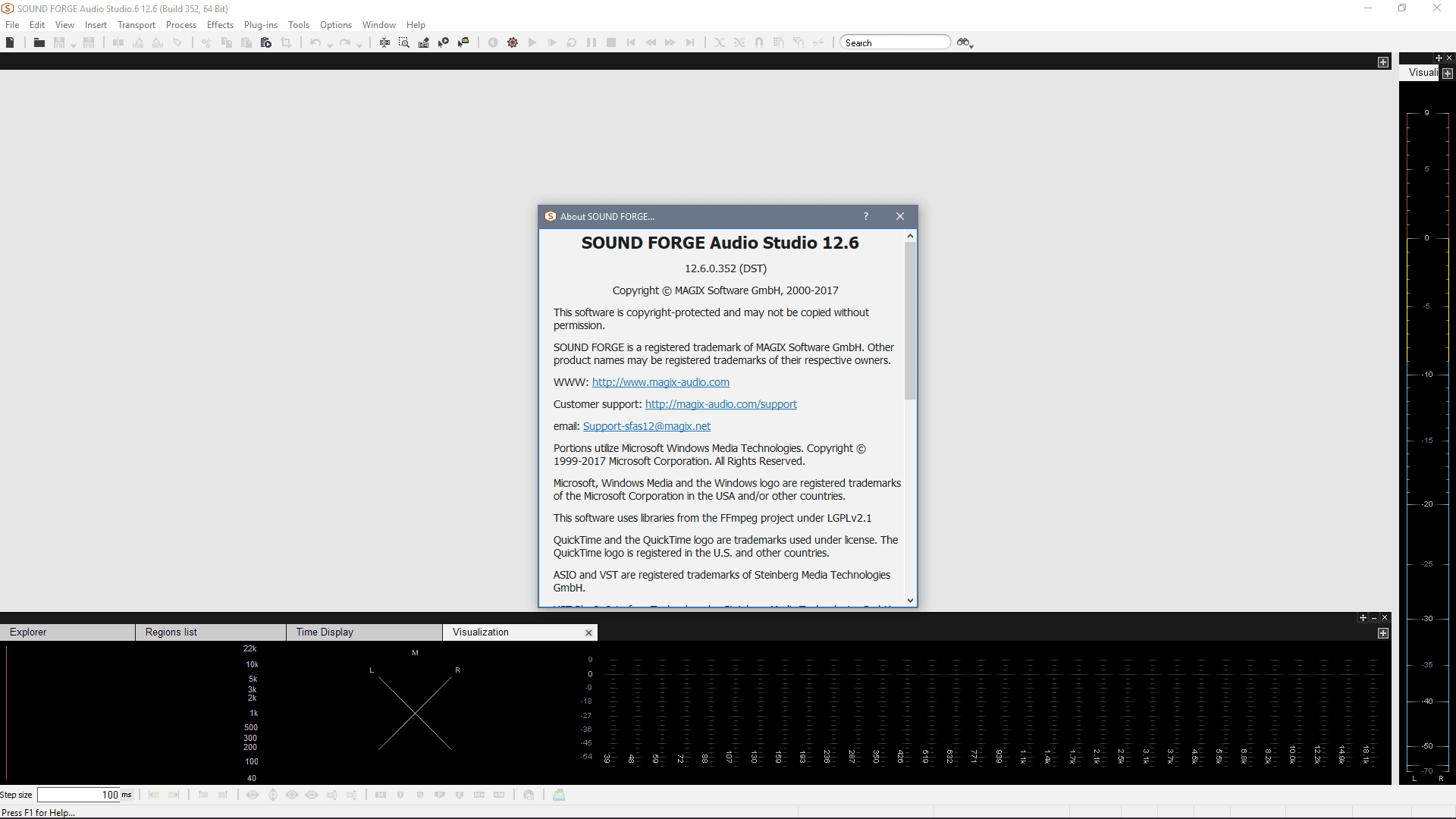Select the Edit tool cursor icon
The height and width of the screenshot is (819, 1456).
pyautogui.click(x=384, y=42)
